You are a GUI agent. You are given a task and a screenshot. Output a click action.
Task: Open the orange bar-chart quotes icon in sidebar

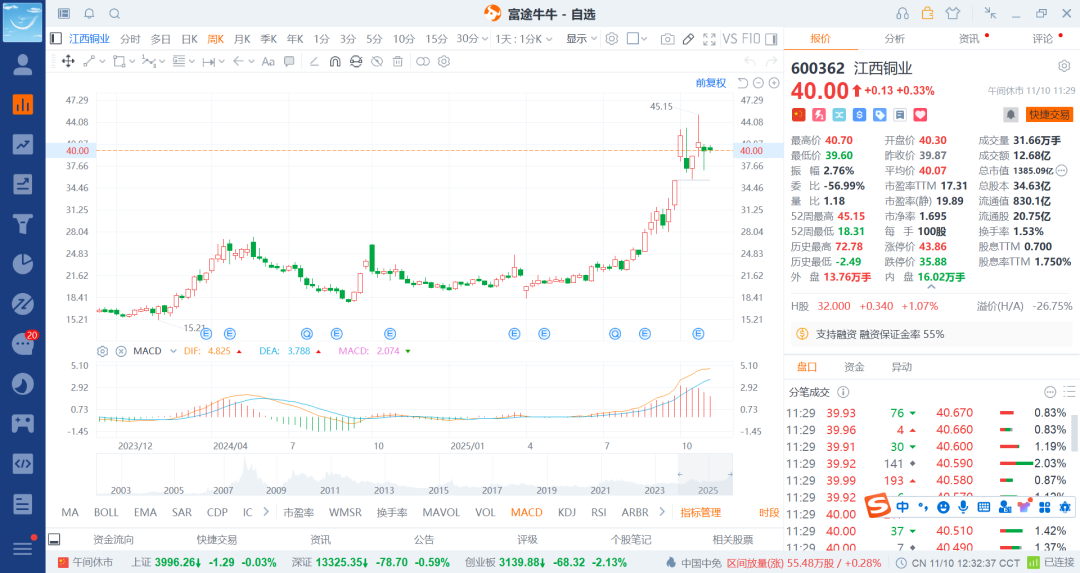pyautogui.click(x=23, y=105)
